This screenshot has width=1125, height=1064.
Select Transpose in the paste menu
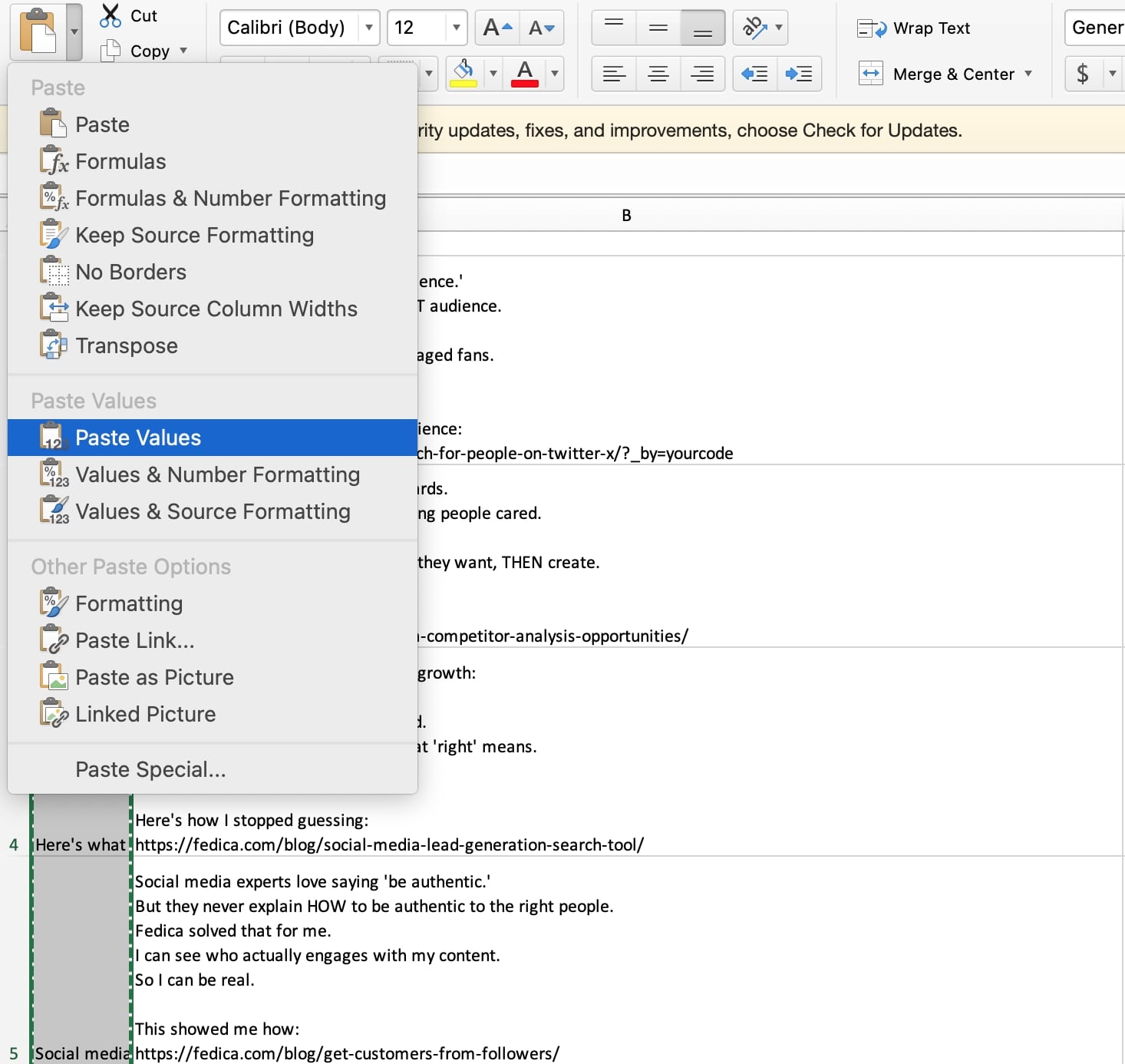pyautogui.click(x=127, y=345)
